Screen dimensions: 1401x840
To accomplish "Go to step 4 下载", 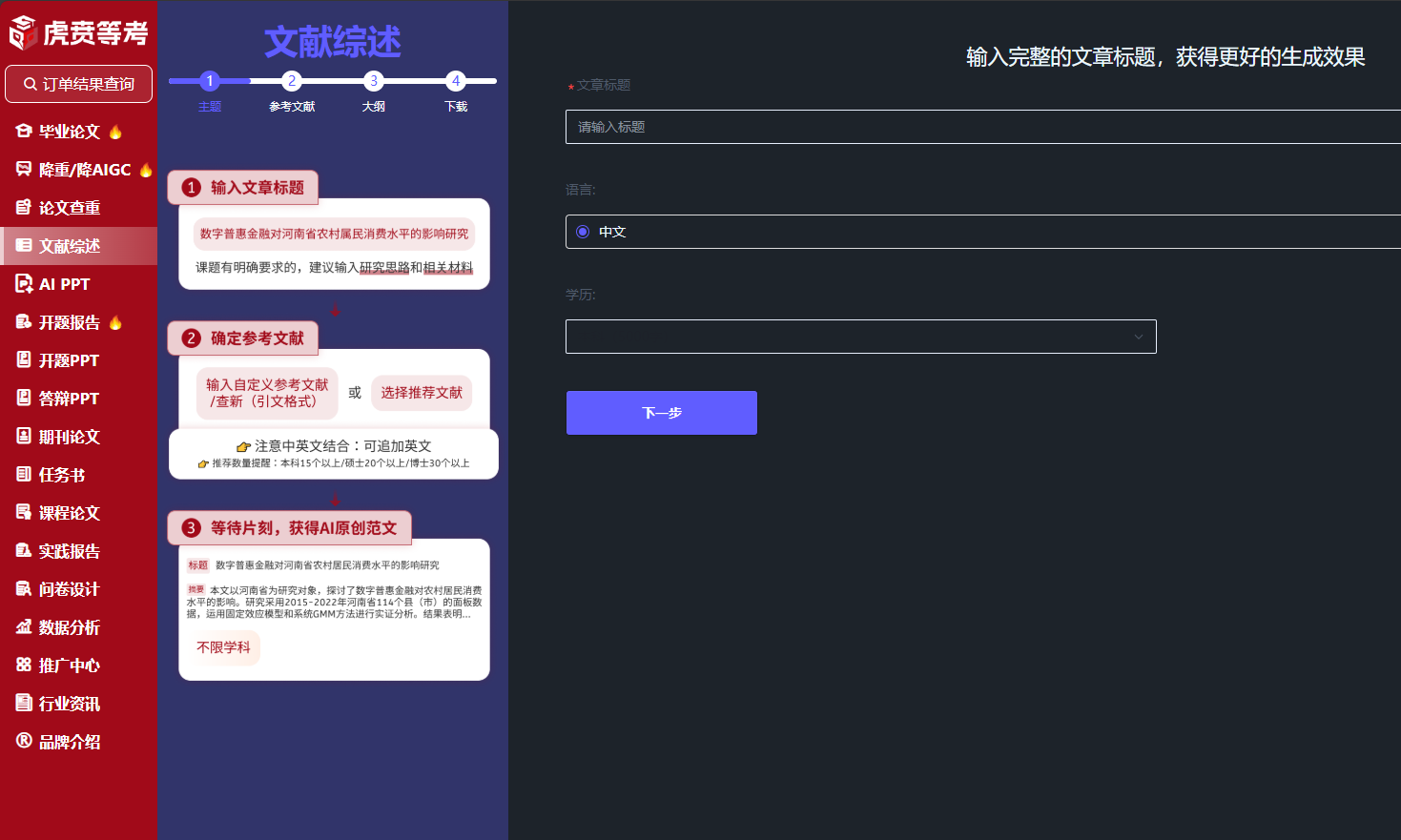I will point(456,81).
